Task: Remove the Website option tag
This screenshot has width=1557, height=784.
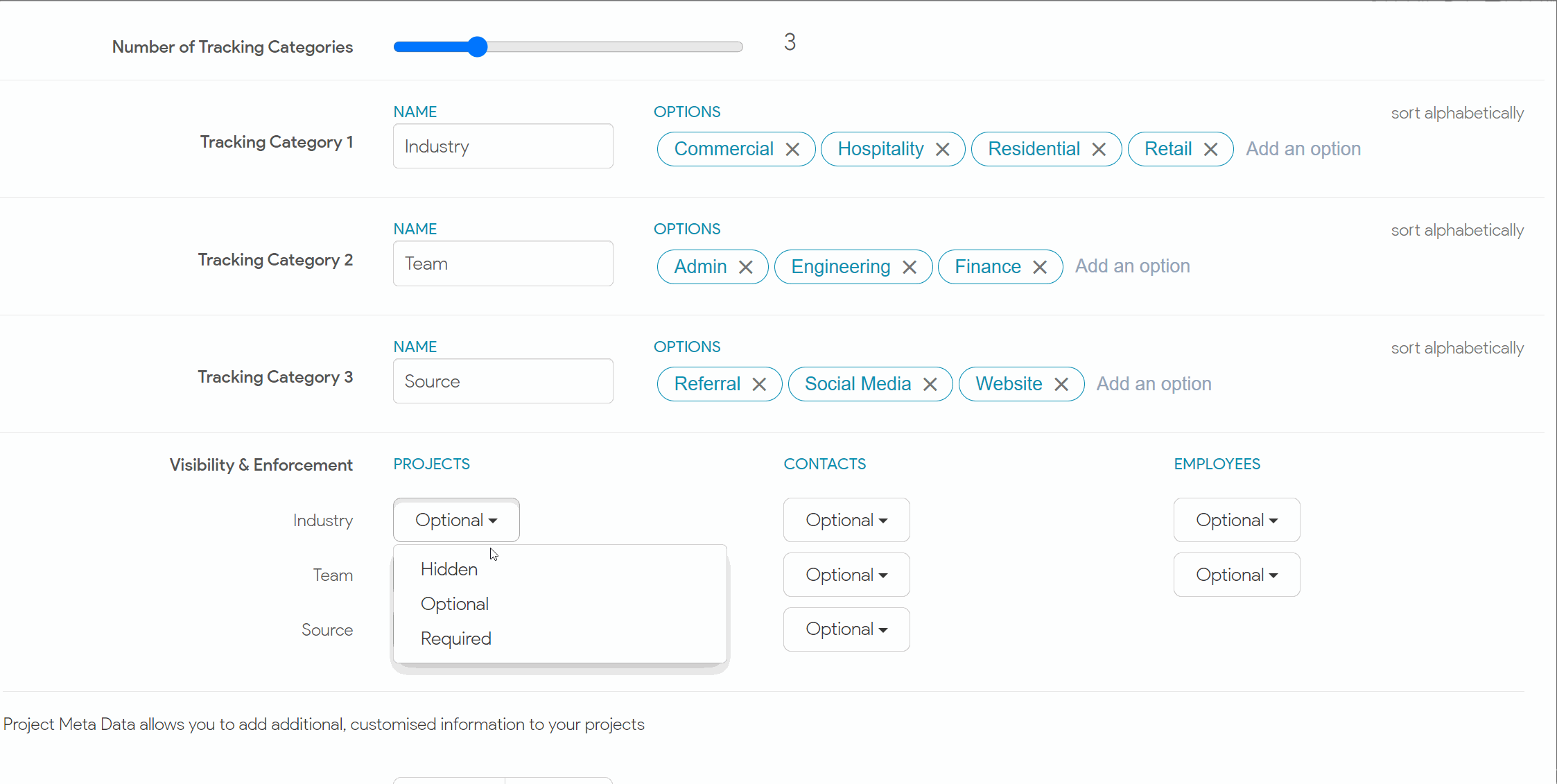Action: tap(1061, 385)
